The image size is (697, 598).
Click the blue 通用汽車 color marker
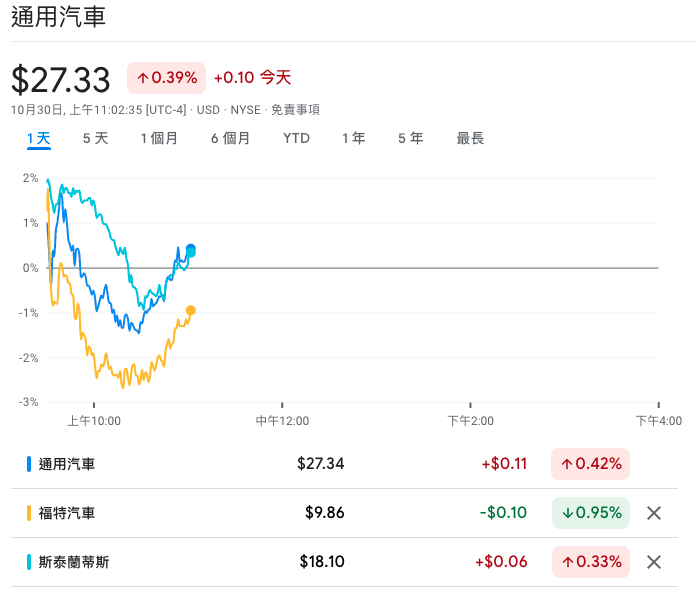click(29, 464)
